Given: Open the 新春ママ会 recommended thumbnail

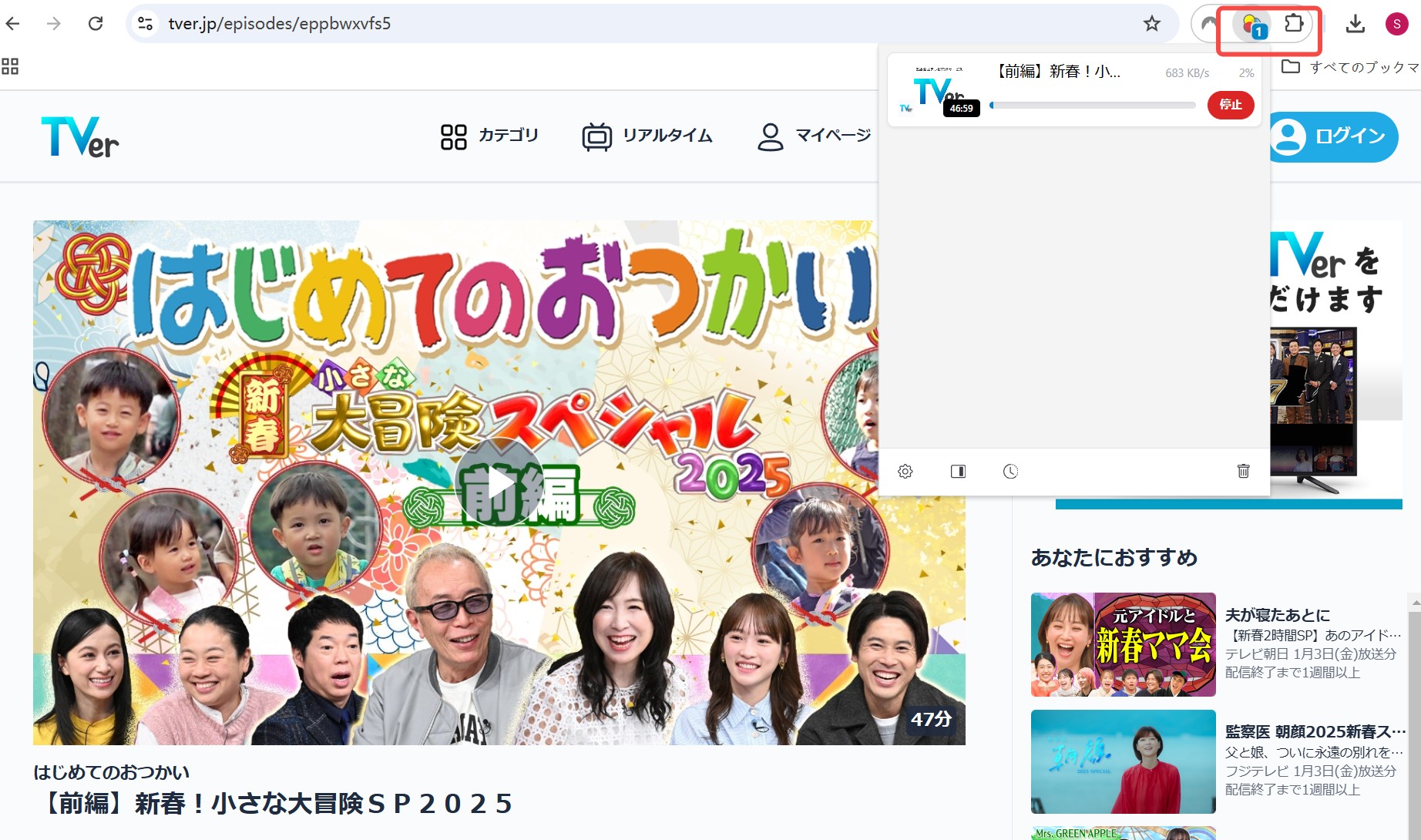Looking at the screenshot, I should (x=1123, y=644).
